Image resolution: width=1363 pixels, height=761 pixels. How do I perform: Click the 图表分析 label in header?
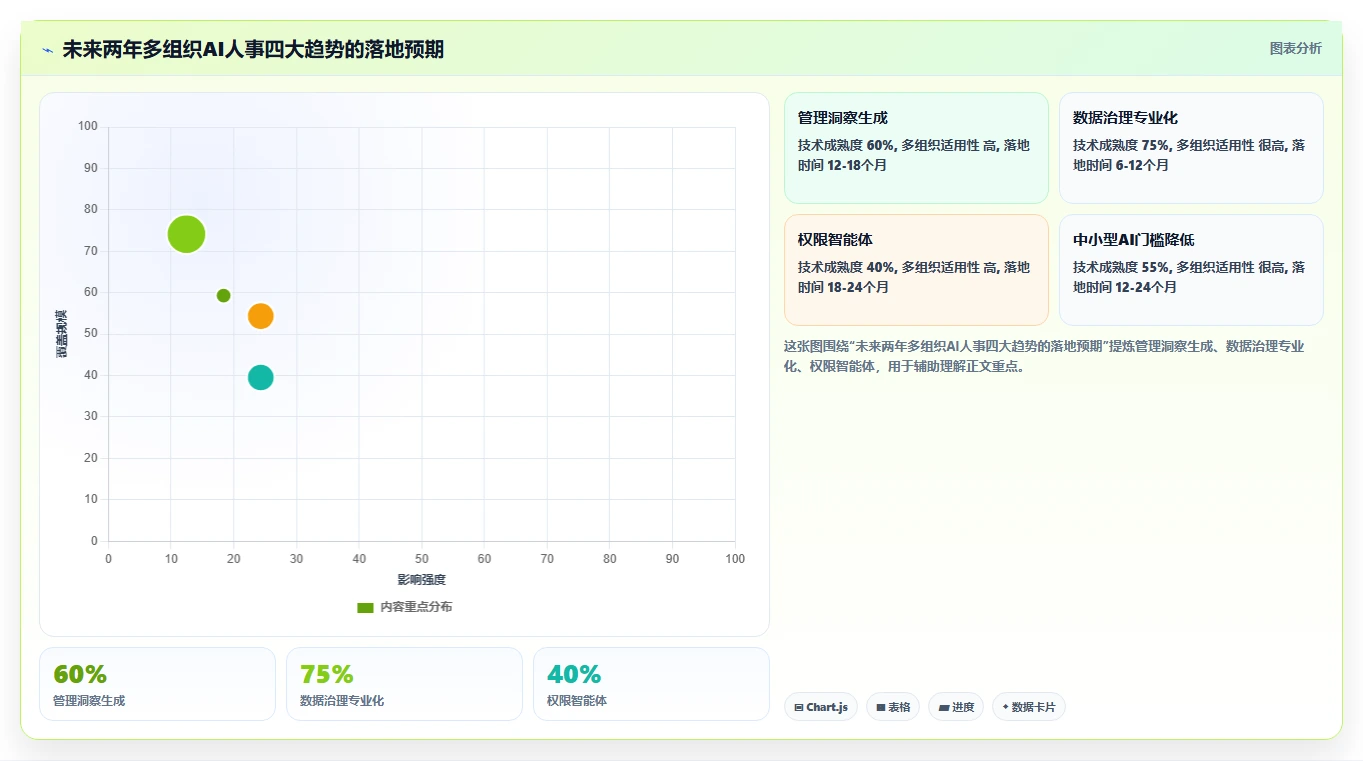pos(1295,49)
